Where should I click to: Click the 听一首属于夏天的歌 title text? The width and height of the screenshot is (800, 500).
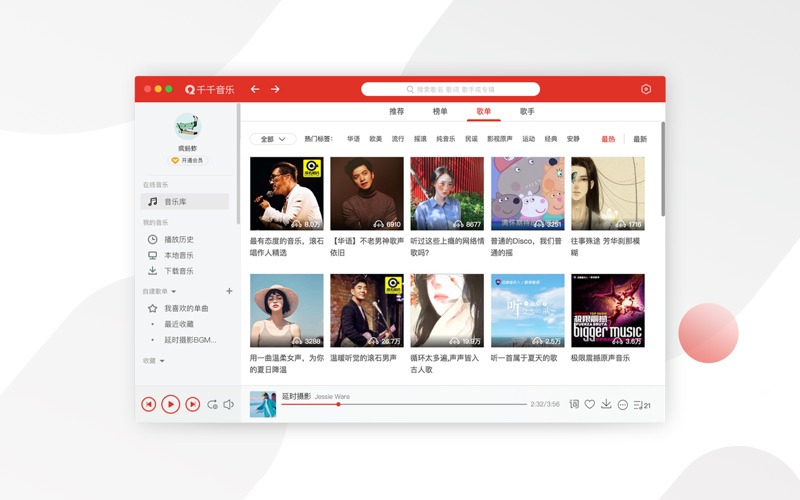(524, 358)
